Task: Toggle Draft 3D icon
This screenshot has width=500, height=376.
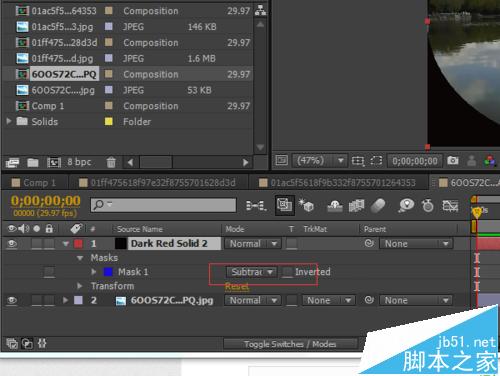Action: pyautogui.click(x=306, y=205)
